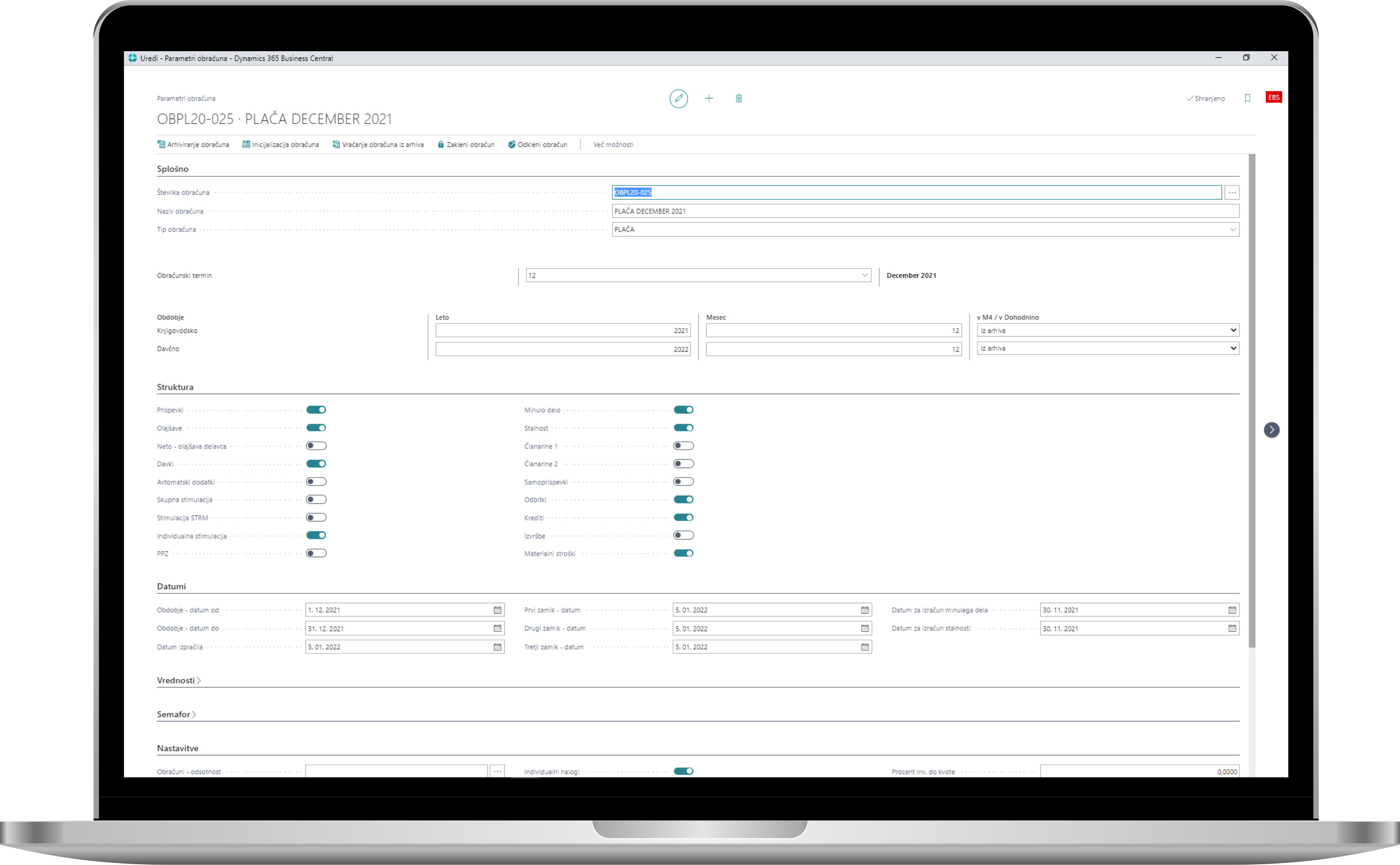Click the Arhiviranje obračuna icon
Image resolution: width=1400 pixels, height=865 pixels.
tap(161, 144)
